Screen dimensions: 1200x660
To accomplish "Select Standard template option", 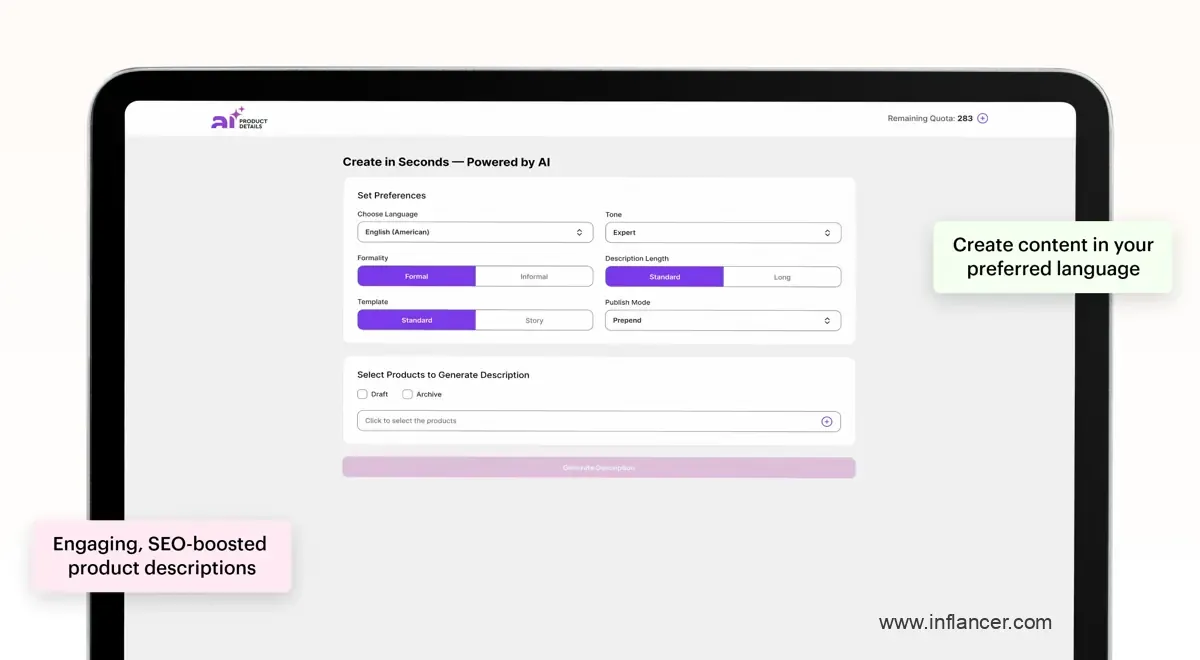I will 416,320.
